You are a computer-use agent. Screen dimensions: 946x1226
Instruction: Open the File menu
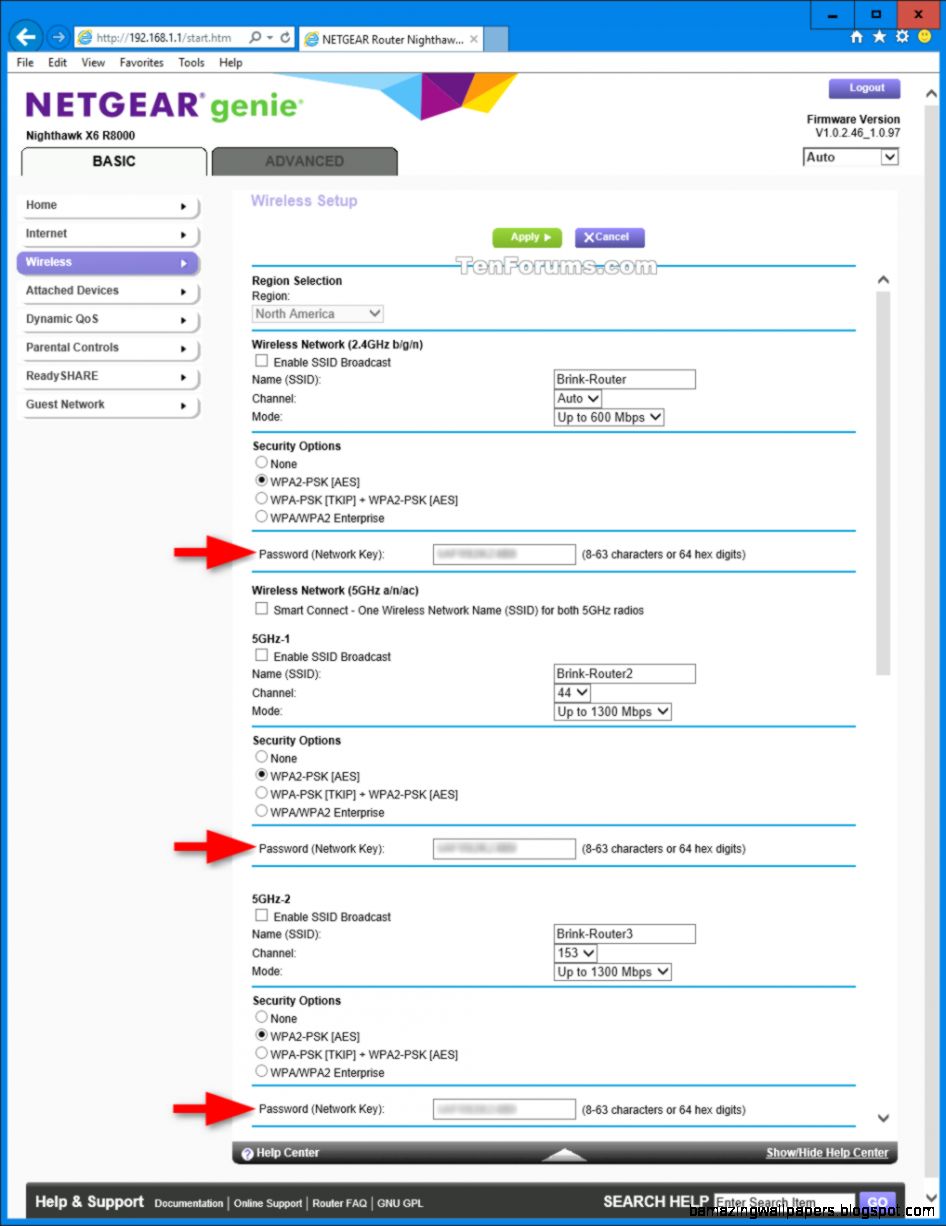tap(26, 62)
